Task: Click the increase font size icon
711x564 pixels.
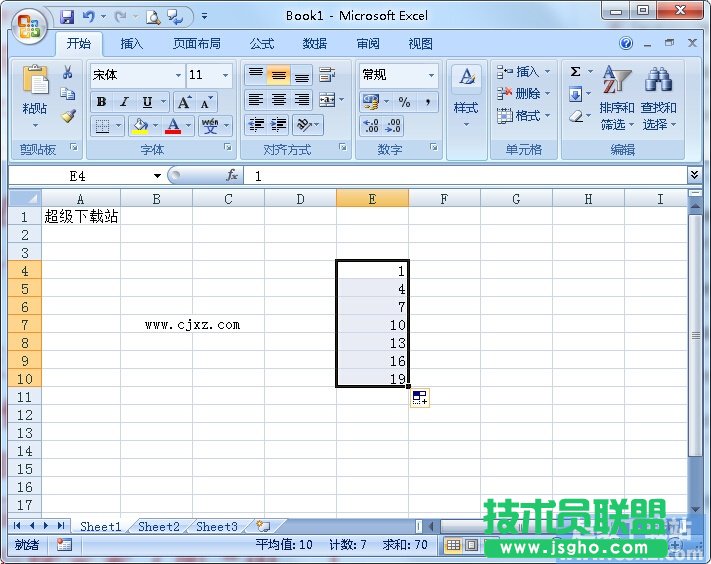Action: pos(184,102)
